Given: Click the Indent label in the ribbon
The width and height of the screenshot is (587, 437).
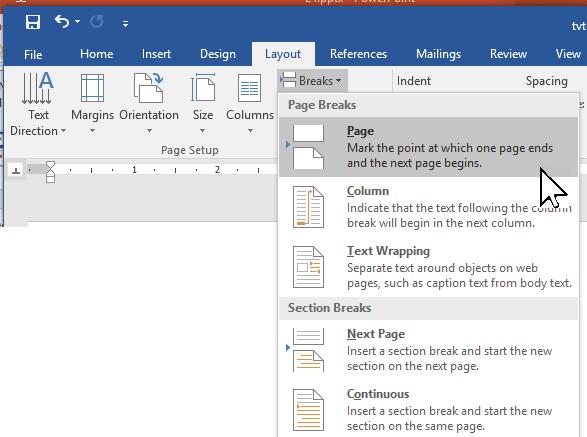Looking at the screenshot, I should [x=414, y=81].
